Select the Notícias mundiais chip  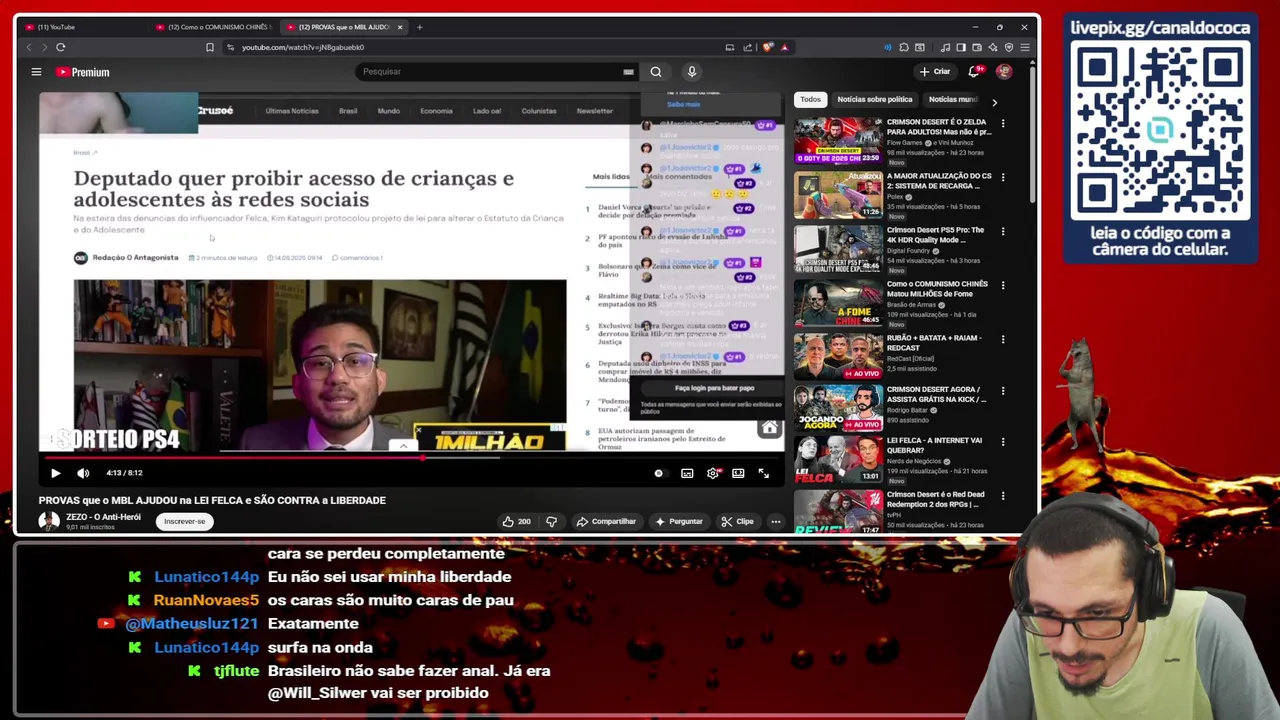[x=953, y=99]
